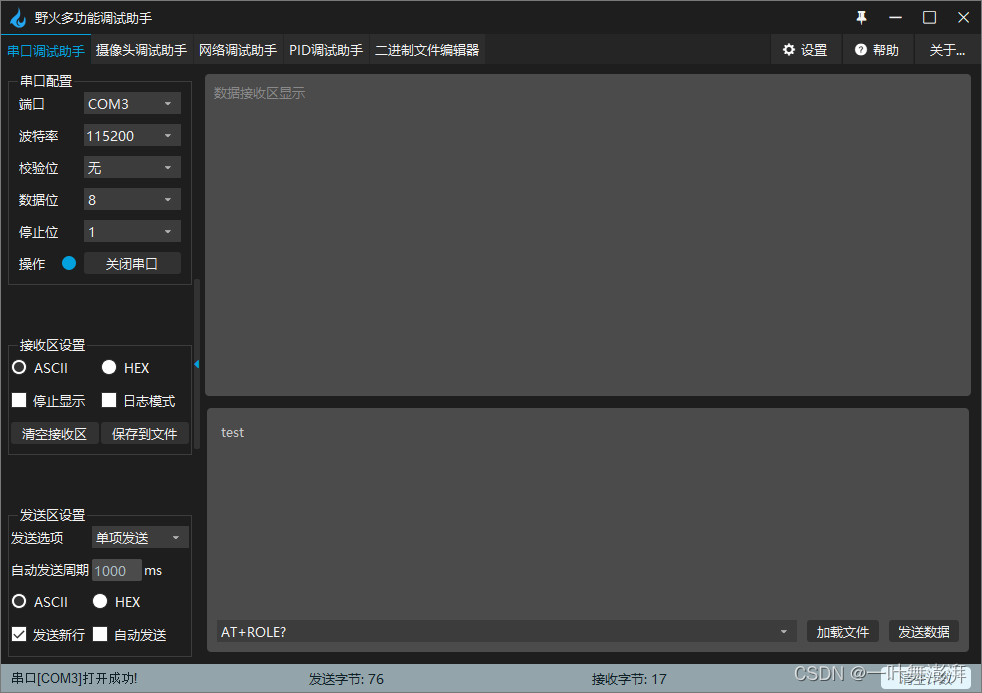
Task: Turn on 日志模式 logging mode
Action: tap(108, 400)
